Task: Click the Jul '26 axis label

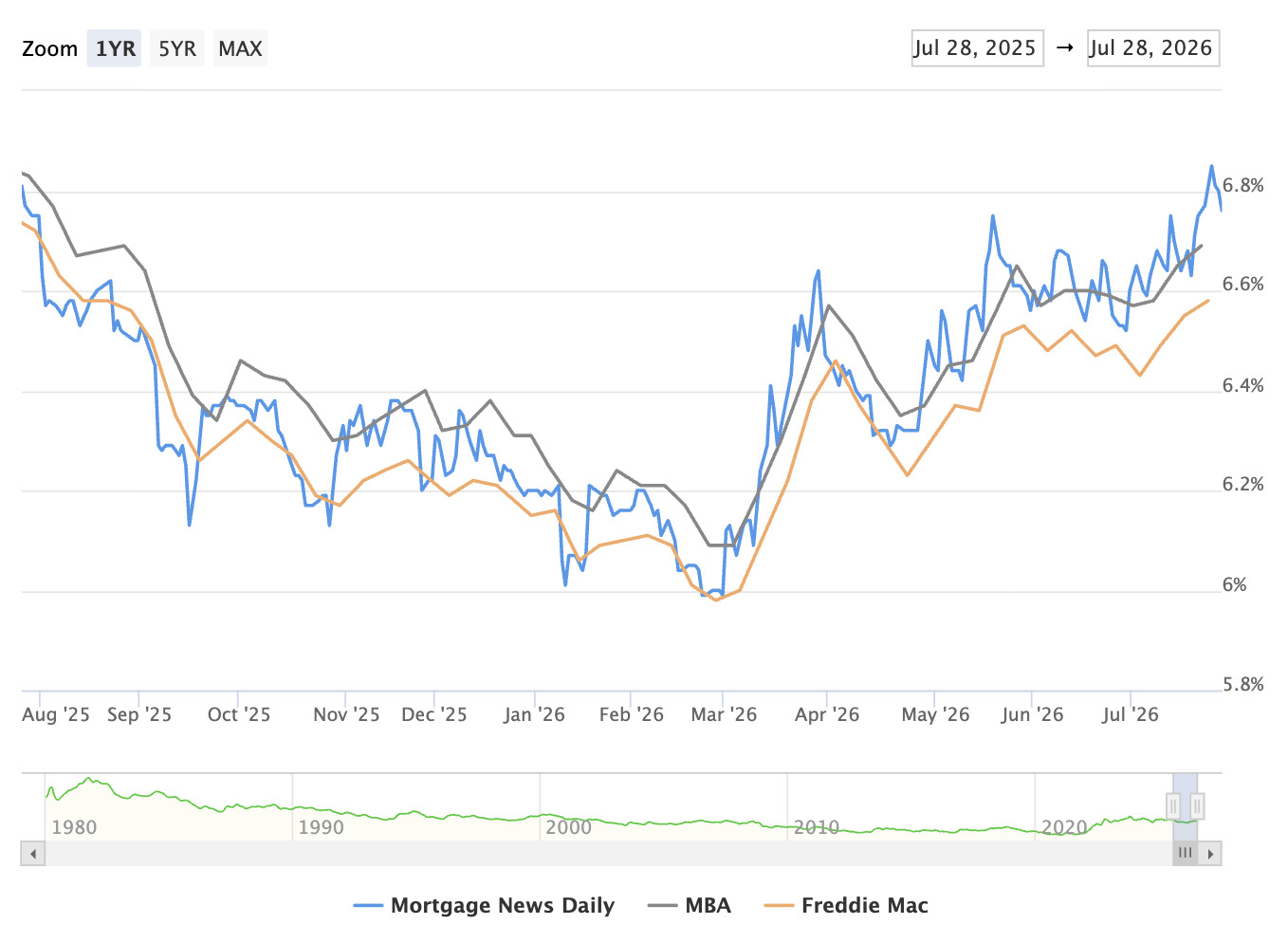Action: pyautogui.click(x=1131, y=714)
